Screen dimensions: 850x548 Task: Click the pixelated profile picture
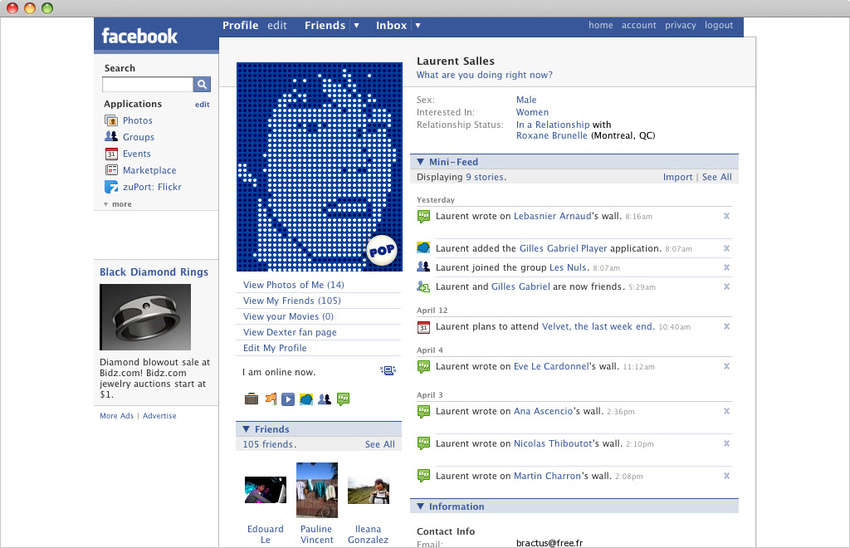319,166
